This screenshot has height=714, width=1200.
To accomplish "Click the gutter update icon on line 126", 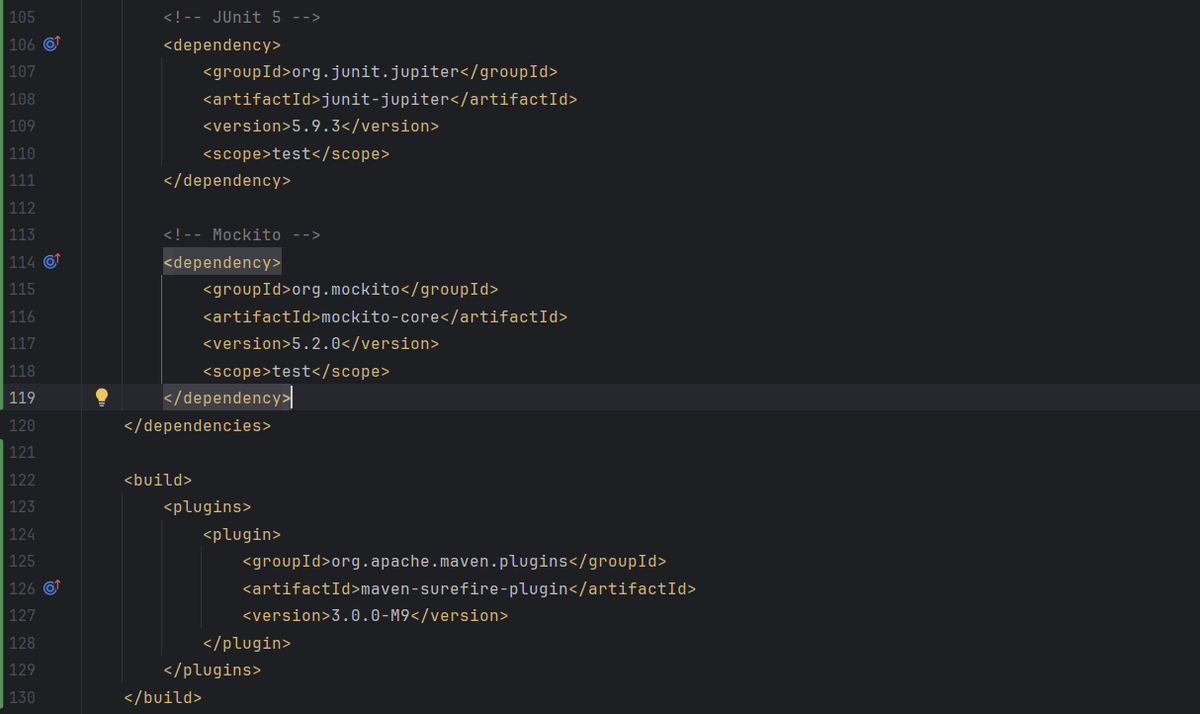I will pos(52,588).
